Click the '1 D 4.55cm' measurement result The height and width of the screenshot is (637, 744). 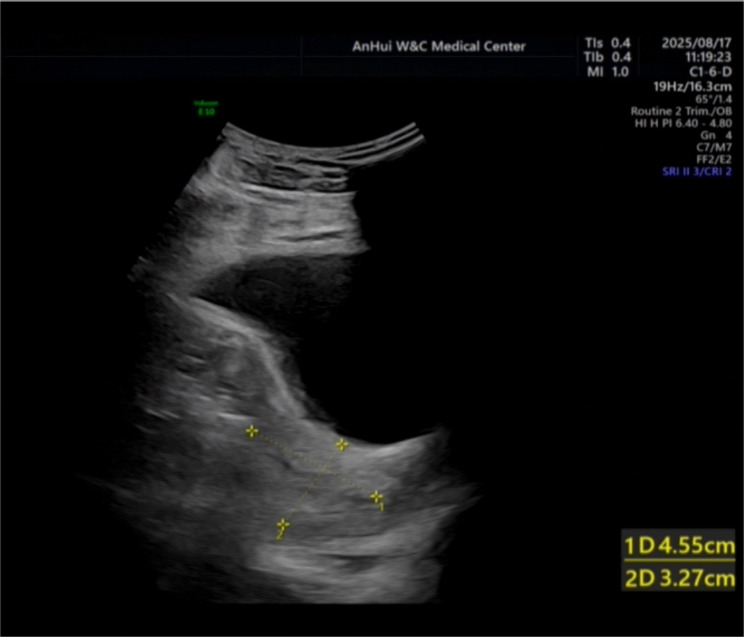pyautogui.click(x=679, y=546)
